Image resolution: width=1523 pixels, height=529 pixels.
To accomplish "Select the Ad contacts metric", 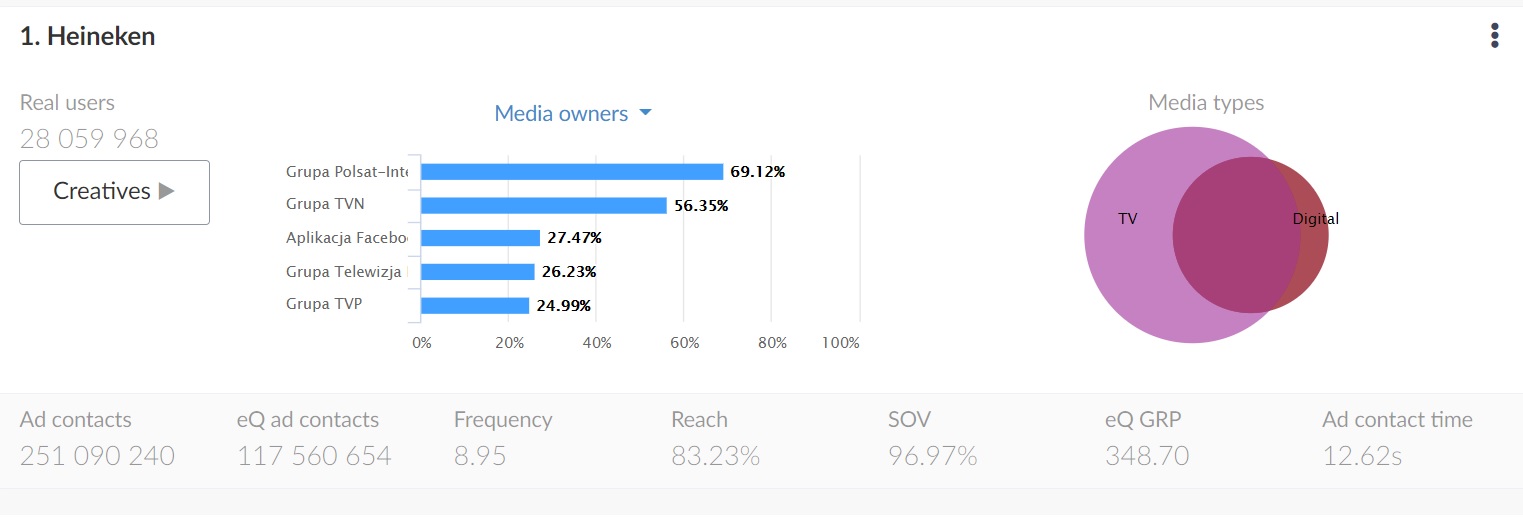I will click(97, 438).
